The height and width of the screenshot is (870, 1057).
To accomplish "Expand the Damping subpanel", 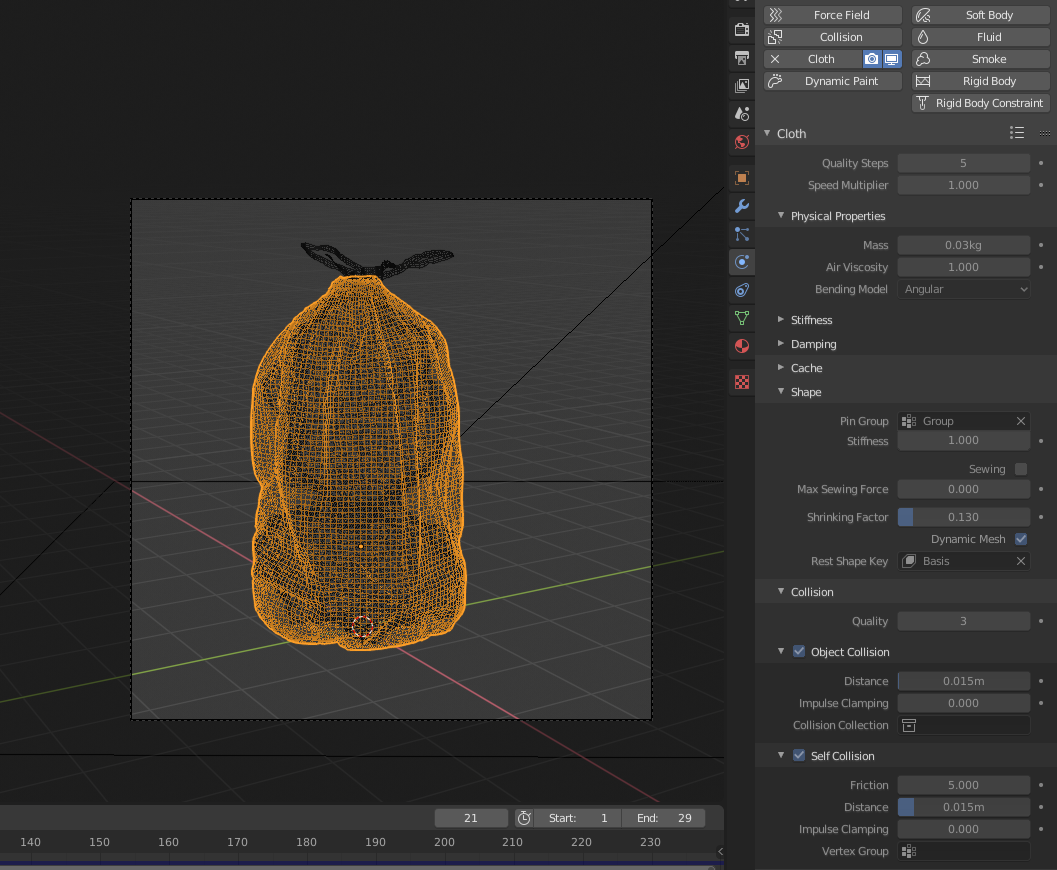I will pyautogui.click(x=813, y=344).
